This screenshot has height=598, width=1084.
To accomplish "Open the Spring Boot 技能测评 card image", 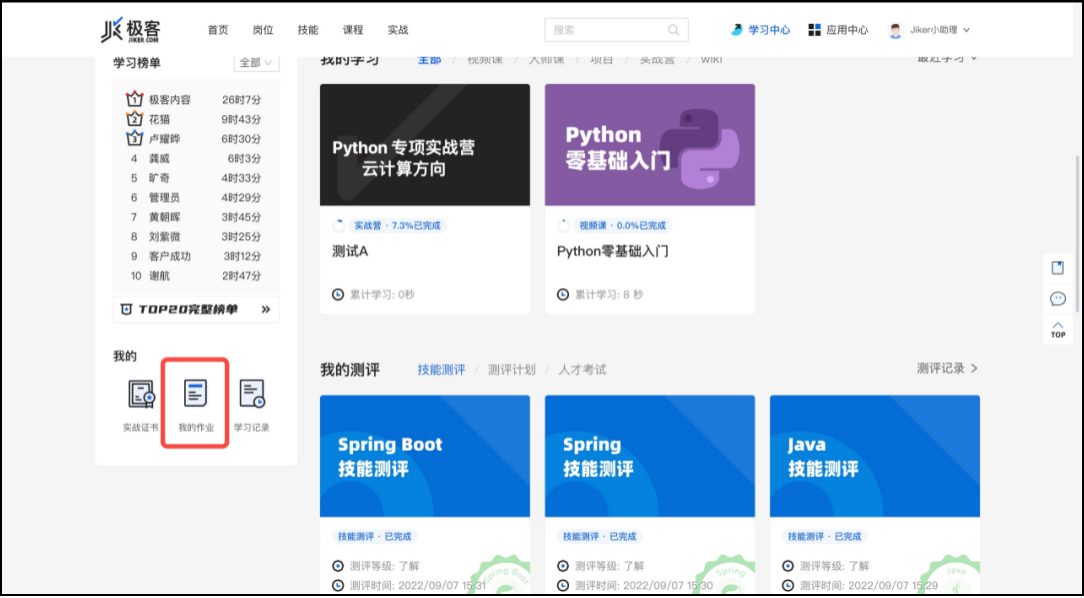I will [x=425, y=456].
